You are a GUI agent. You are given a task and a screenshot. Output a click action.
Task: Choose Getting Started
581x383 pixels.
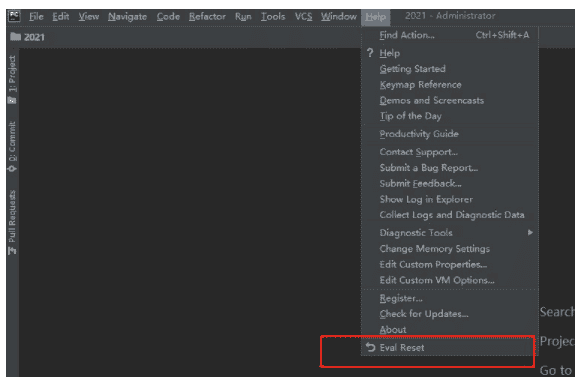450,69
